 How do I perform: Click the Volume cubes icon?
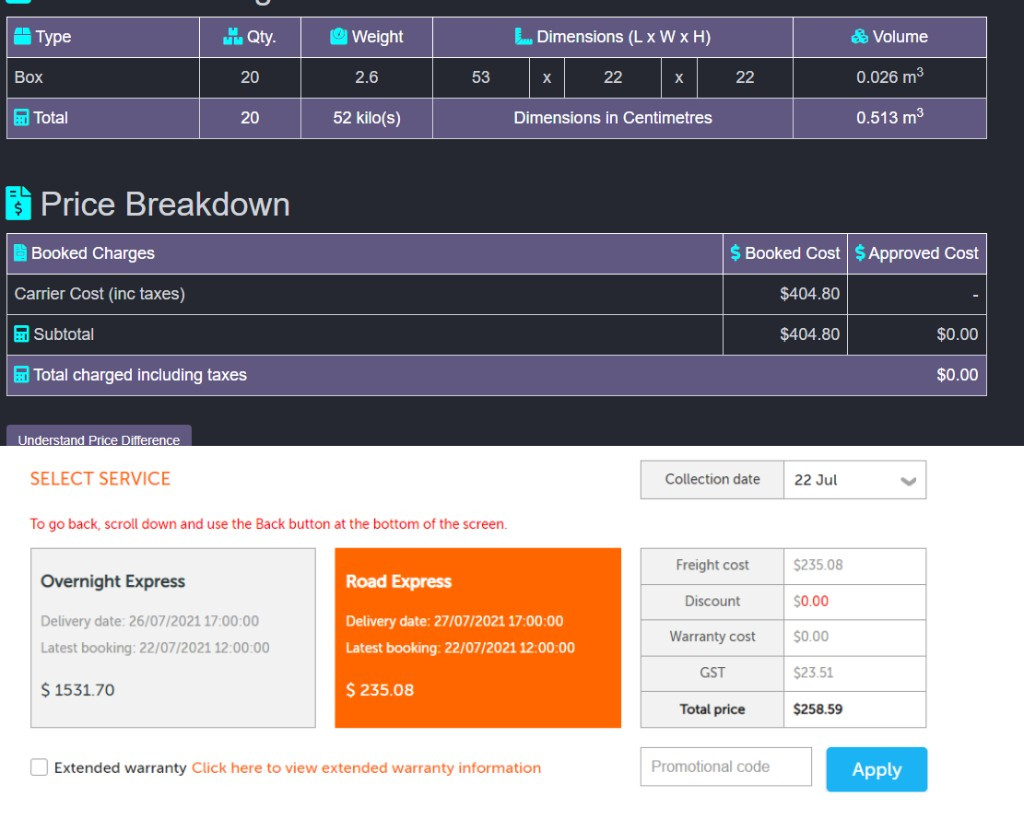click(859, 37)
